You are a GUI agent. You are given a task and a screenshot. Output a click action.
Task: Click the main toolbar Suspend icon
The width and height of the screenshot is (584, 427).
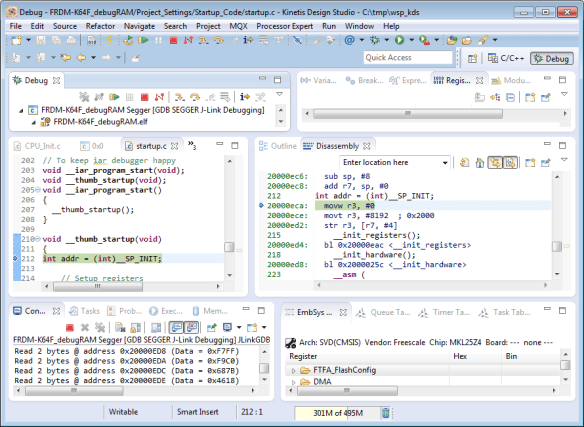[159, 40]
